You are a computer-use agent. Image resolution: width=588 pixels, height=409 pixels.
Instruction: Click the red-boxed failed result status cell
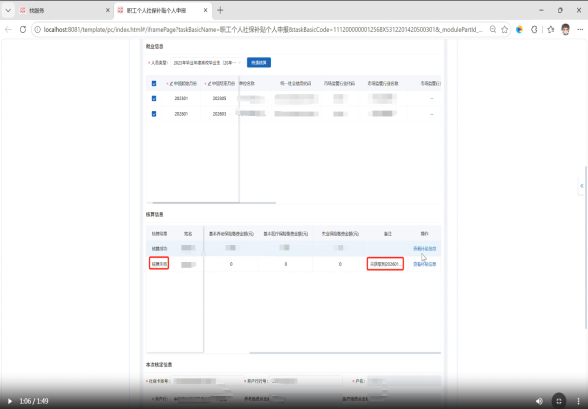pyautogui.click(x=159, y=264)
